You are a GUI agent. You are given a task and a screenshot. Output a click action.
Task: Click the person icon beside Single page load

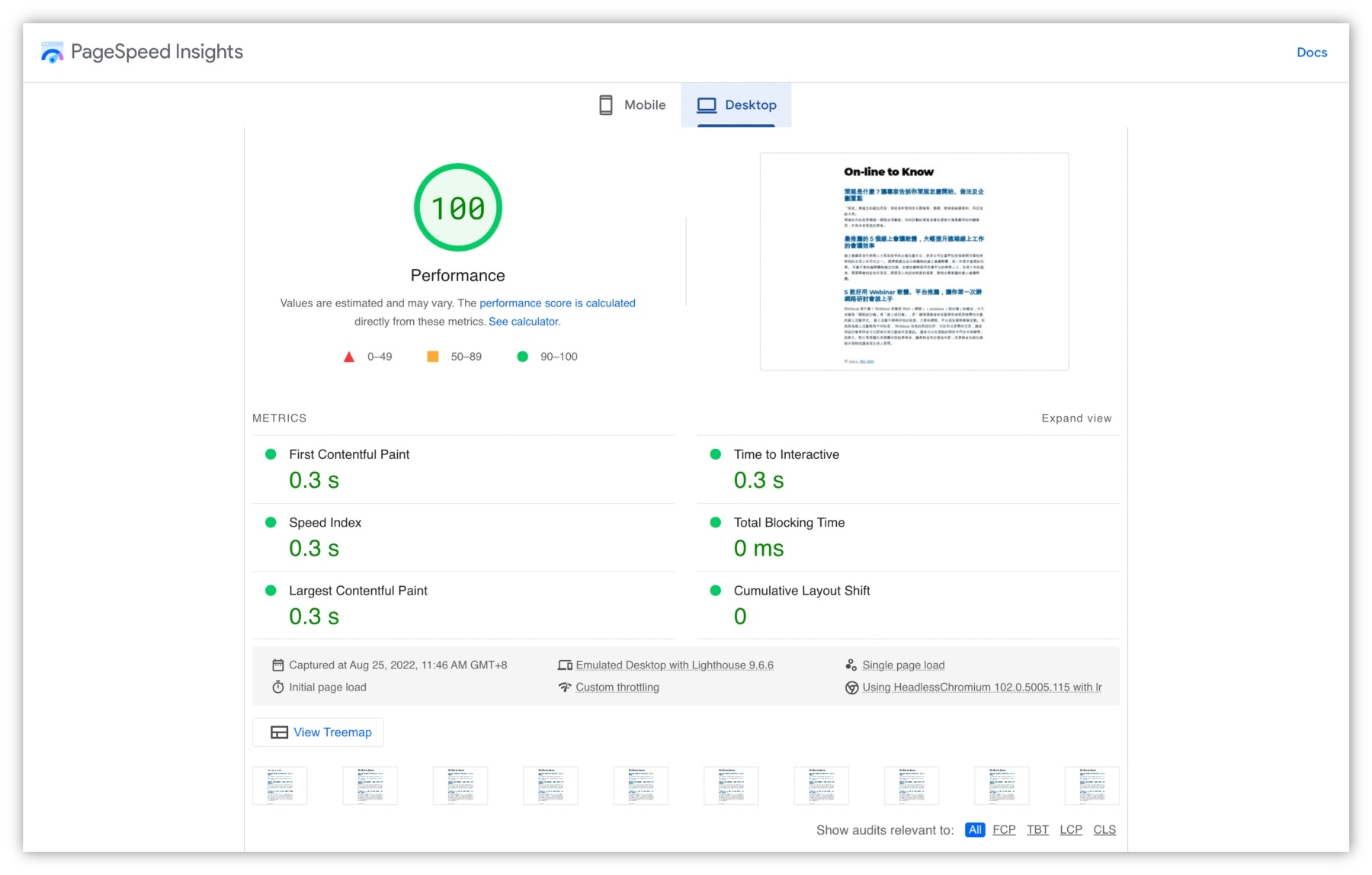click(x=853, y=664)
